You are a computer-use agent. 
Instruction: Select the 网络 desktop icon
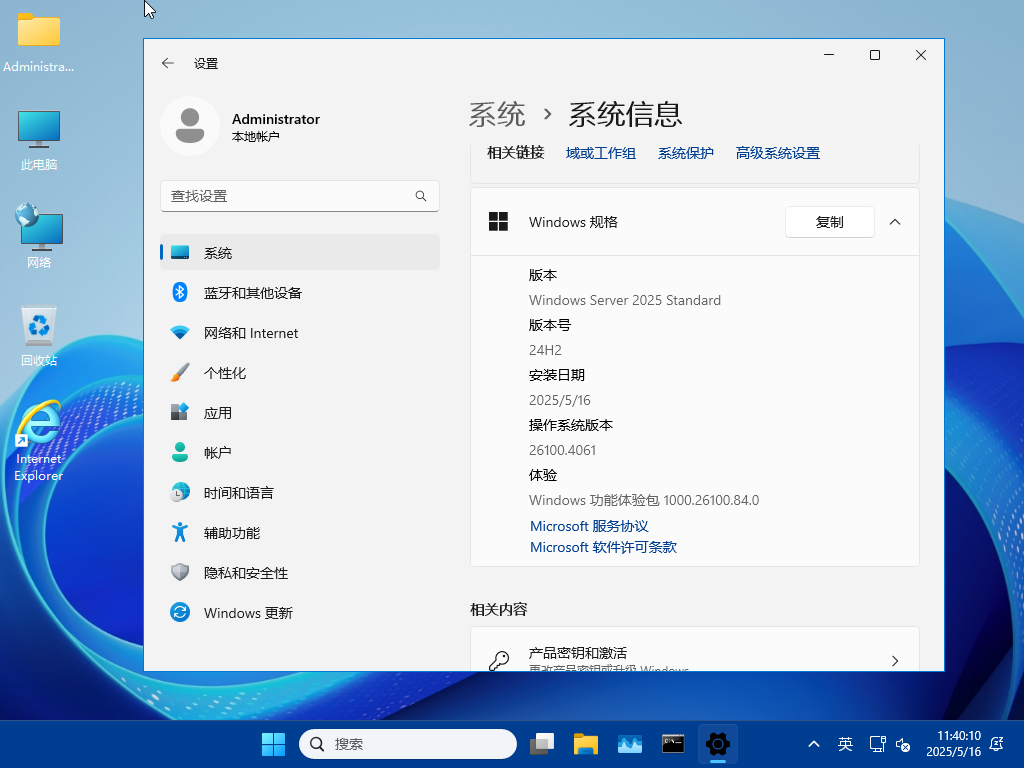(39, 236)
